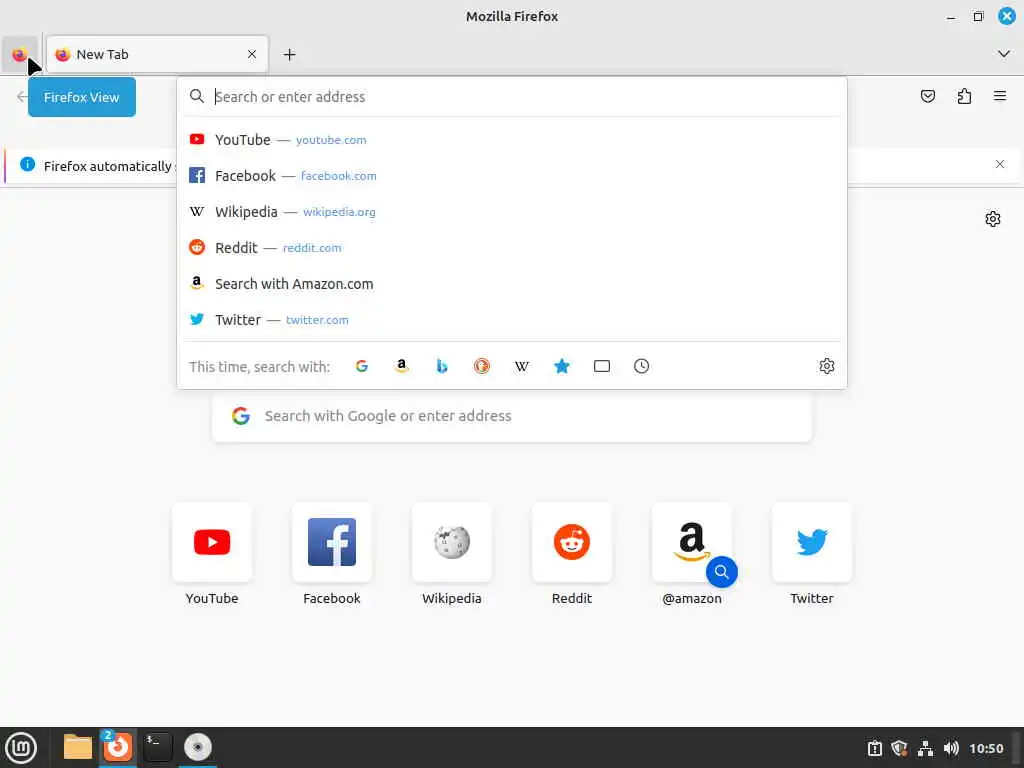
Task: Open the application hamburger menu
Action: pyautogui.click(x=1000, y=97)
